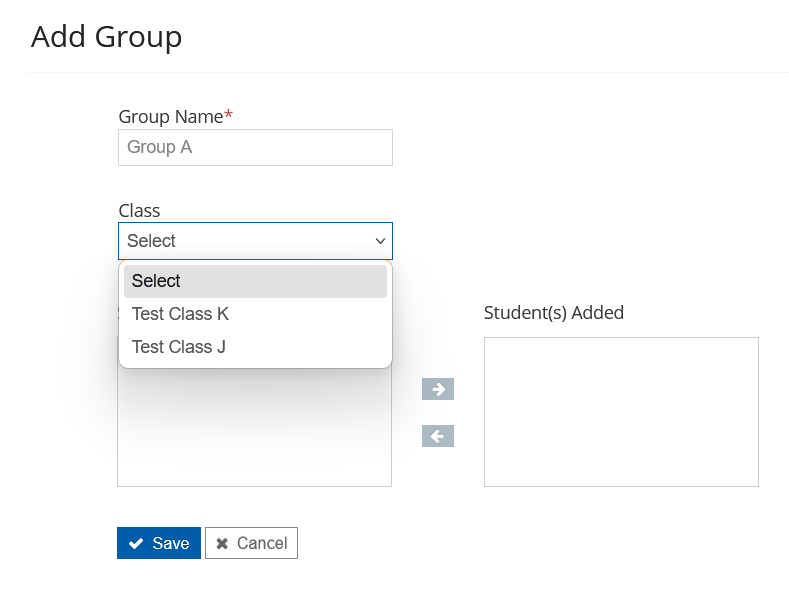Image resolution: width=789 pixels, height=590 pixels.
Task: Select Test Class K from list
Action: 181,314
